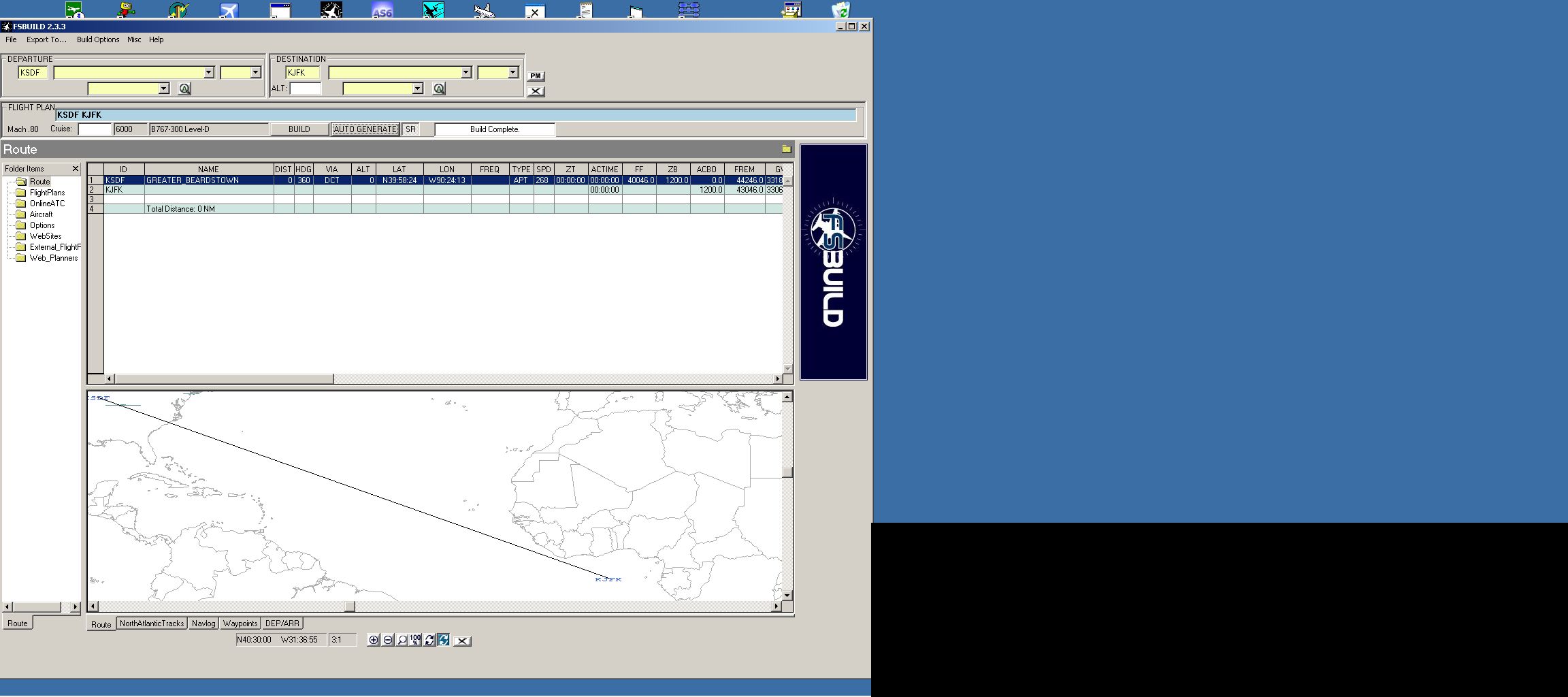The width and height of the screenshot is (1568, 697).
Task: Open the Export To... menu
Action: click(46, 39)
